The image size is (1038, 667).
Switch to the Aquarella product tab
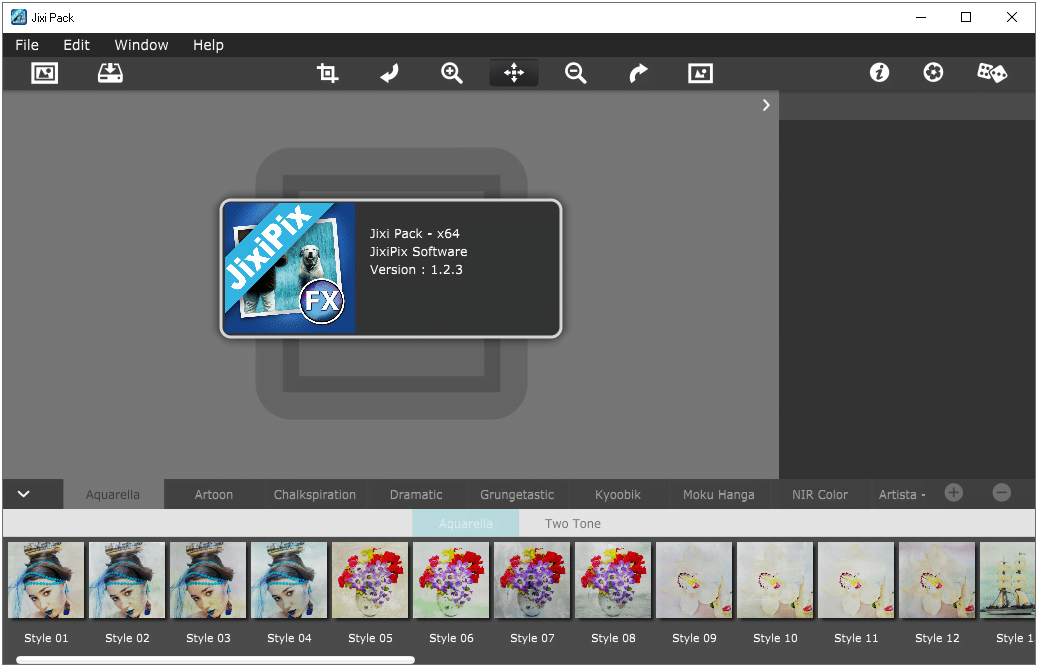click(x=113, y=495)
